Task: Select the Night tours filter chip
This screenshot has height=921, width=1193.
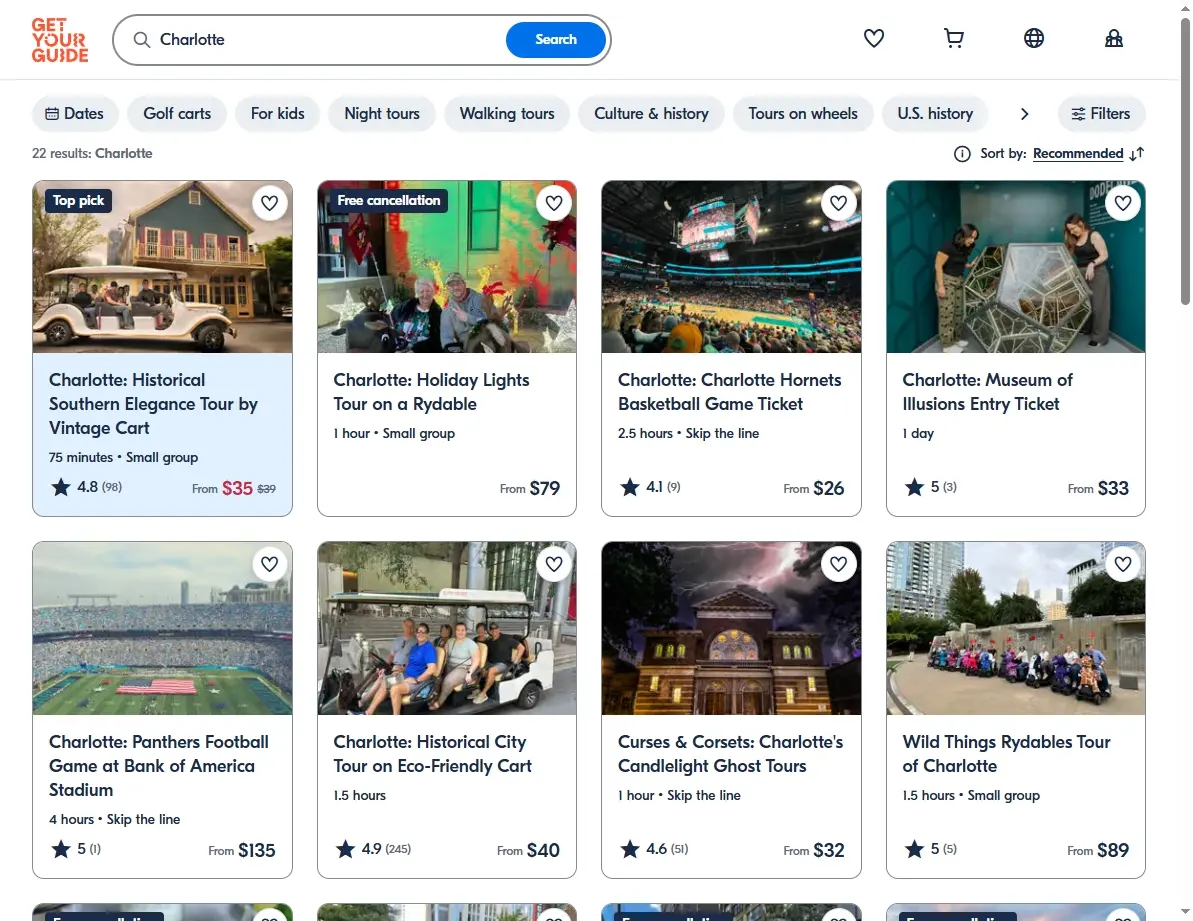Action: [x=382, y=114]
